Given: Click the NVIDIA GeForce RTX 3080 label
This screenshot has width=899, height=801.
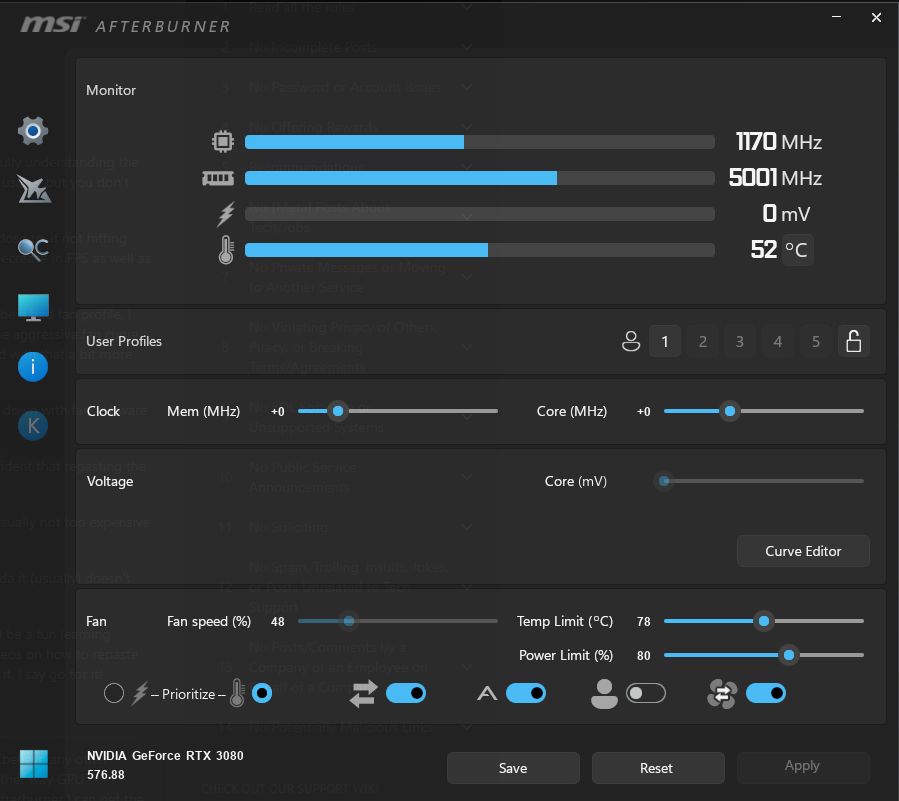Looking at the screenshot, I should pyautogui.click(x=165, y=756).
